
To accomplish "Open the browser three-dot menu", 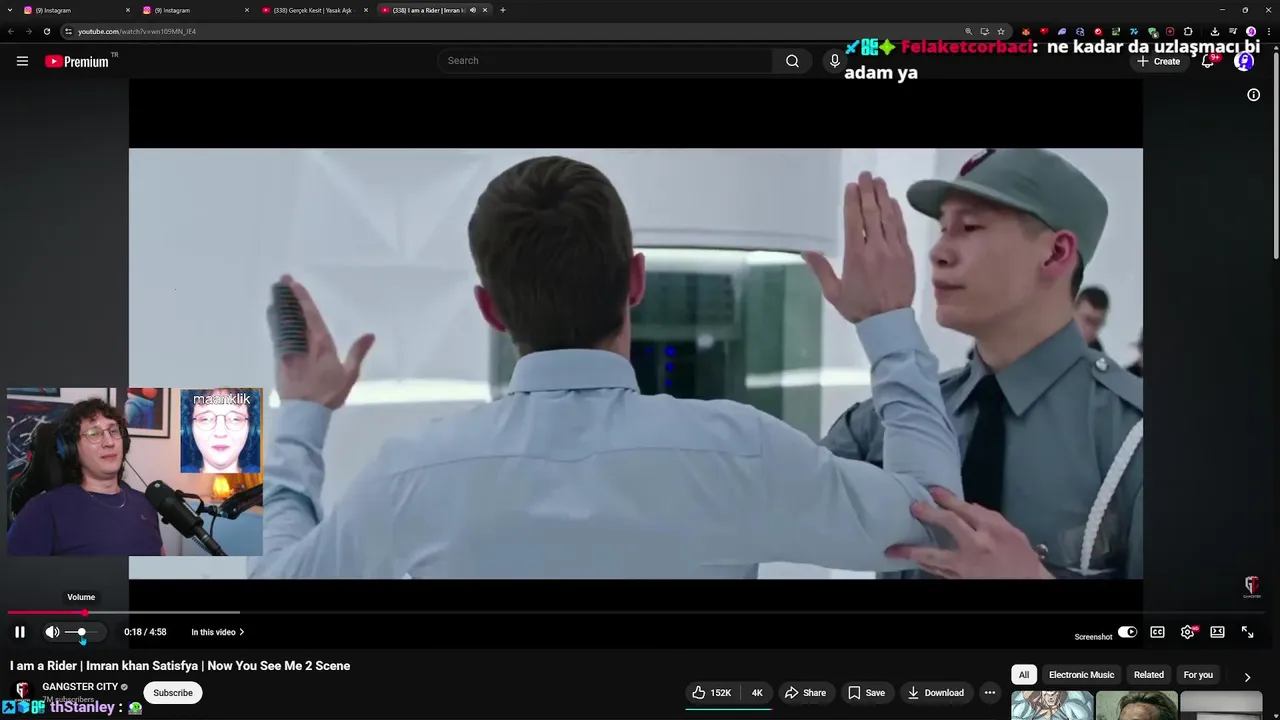I will coord(1268,31).
